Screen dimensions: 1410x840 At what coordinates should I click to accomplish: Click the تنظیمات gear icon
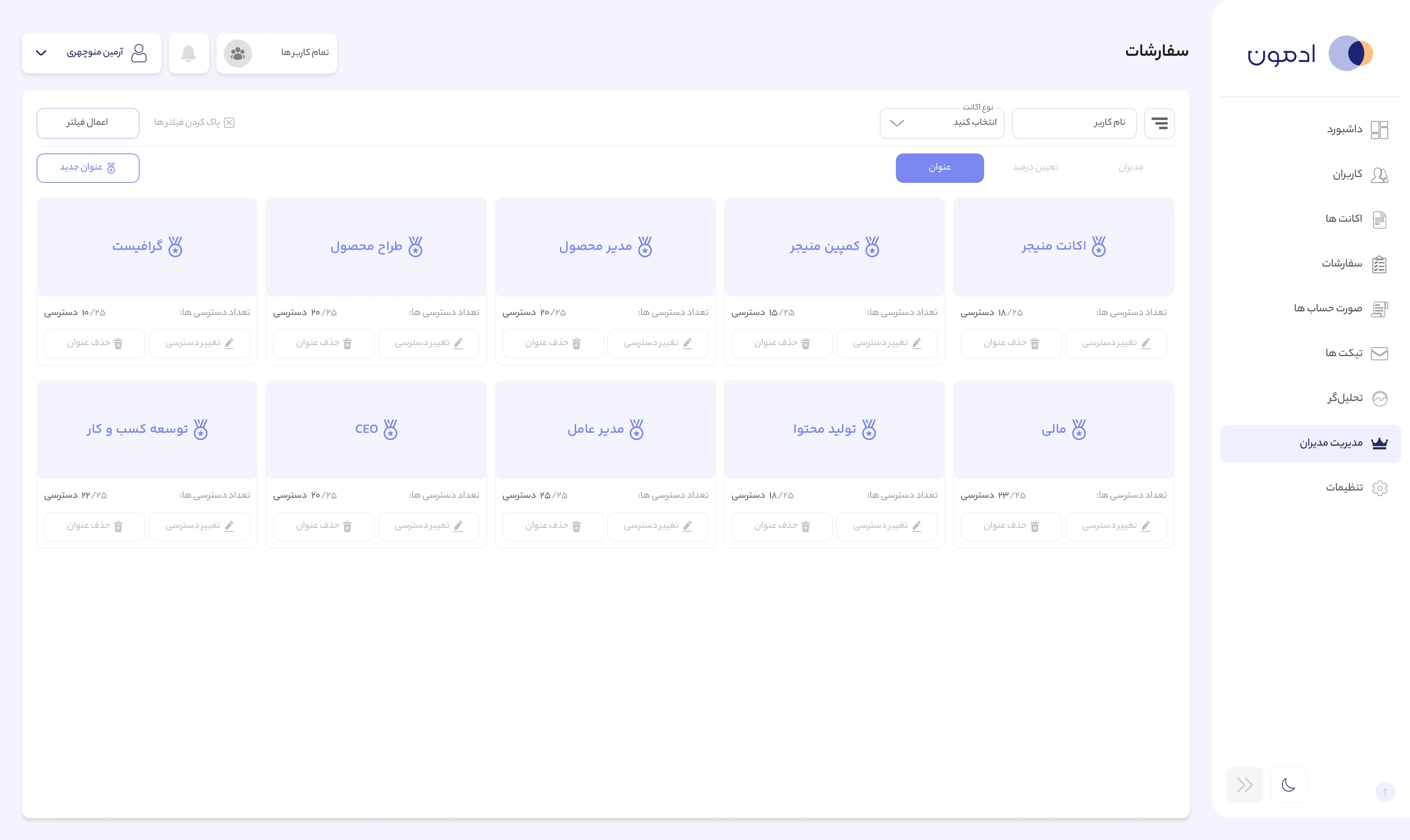pos(1379,488)
